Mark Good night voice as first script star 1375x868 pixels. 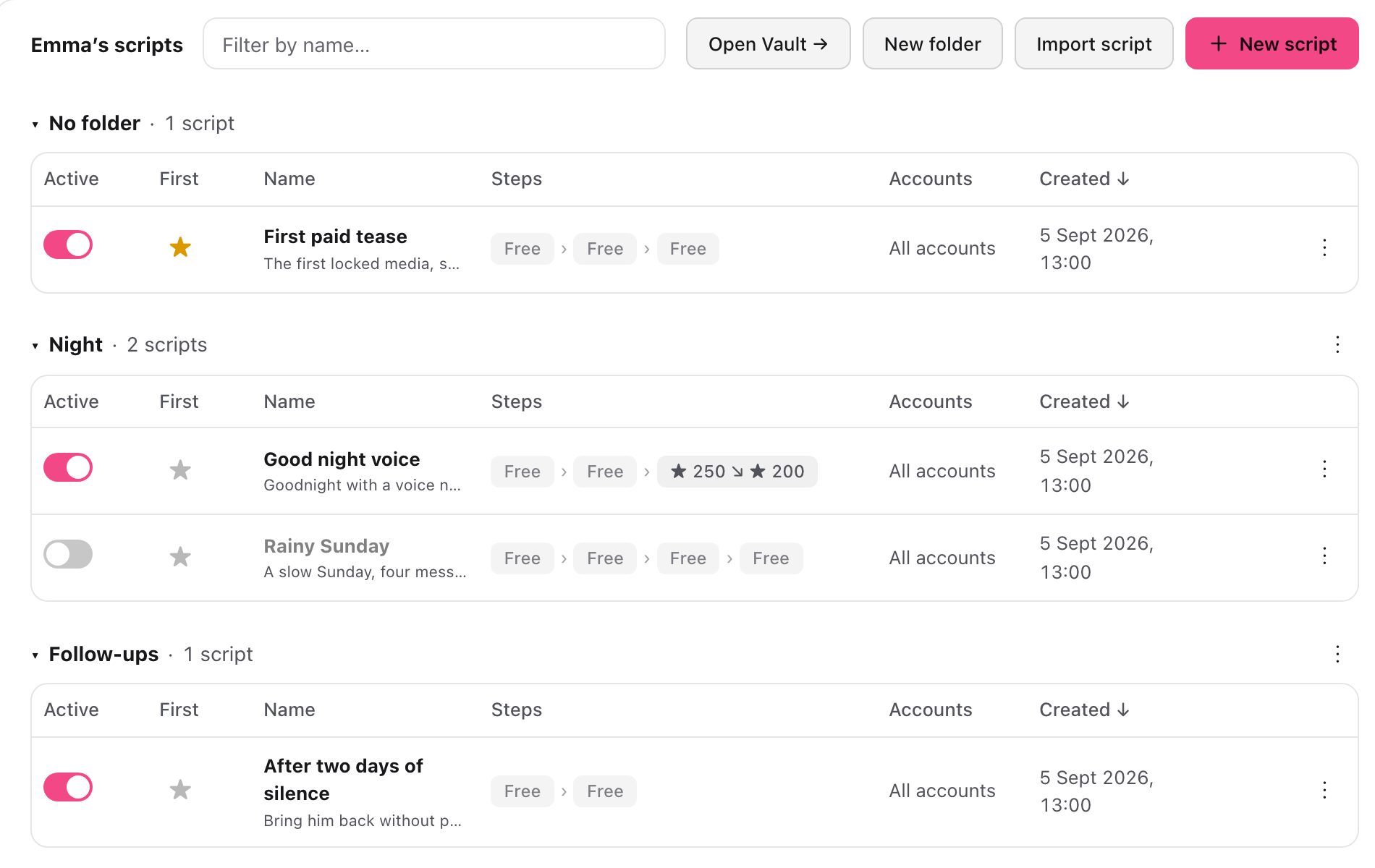point(180,470)
